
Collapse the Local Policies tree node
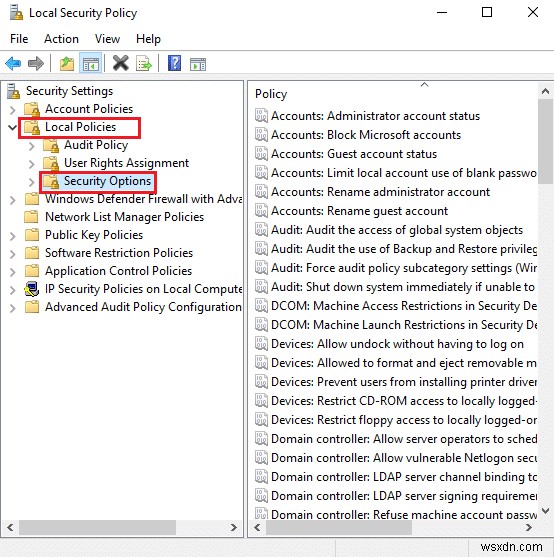point(12,127)
